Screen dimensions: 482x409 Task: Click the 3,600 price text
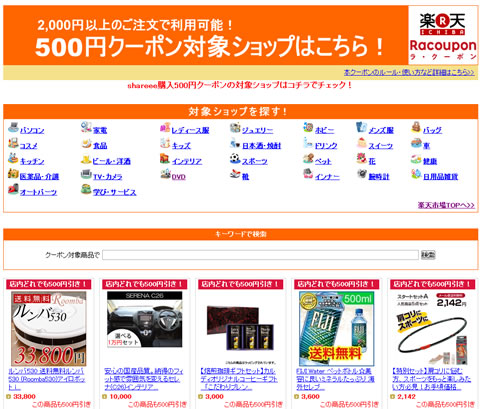tap(310, 397)
